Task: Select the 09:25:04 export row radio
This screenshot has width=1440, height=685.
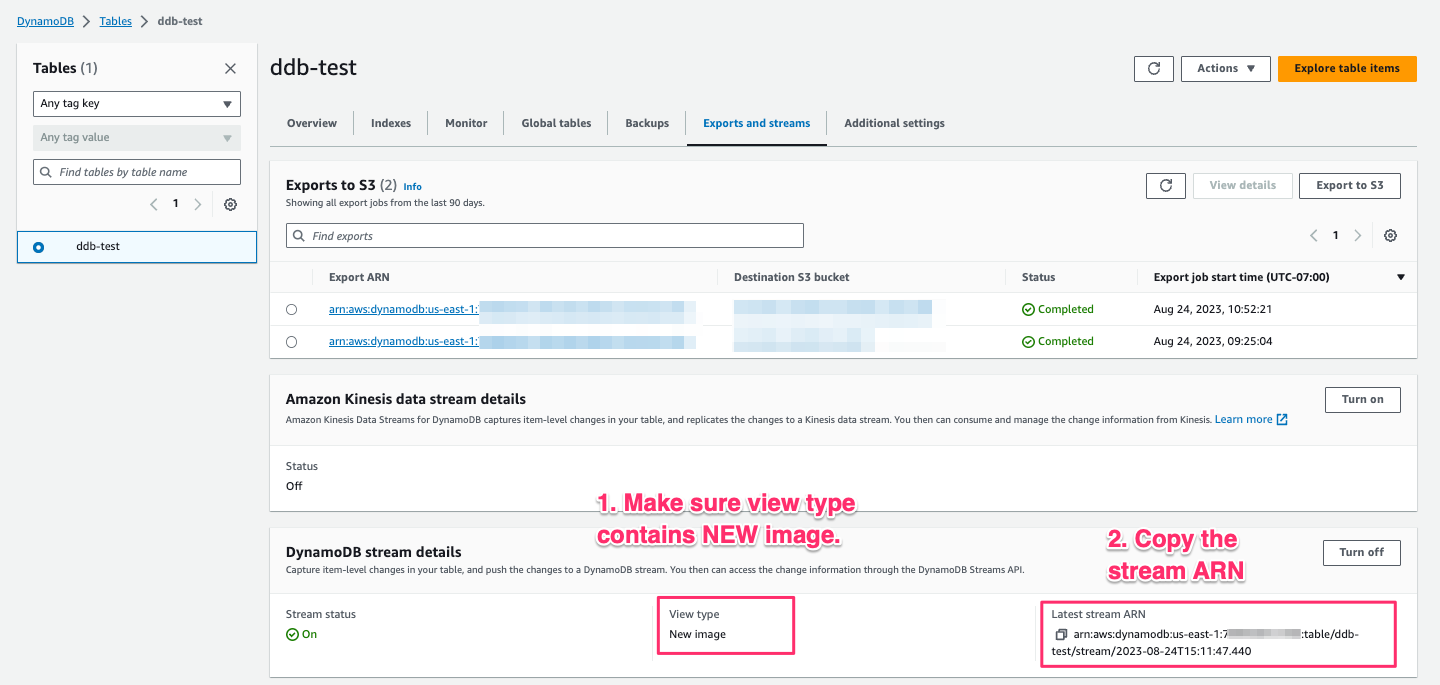Action: [291, 342]
